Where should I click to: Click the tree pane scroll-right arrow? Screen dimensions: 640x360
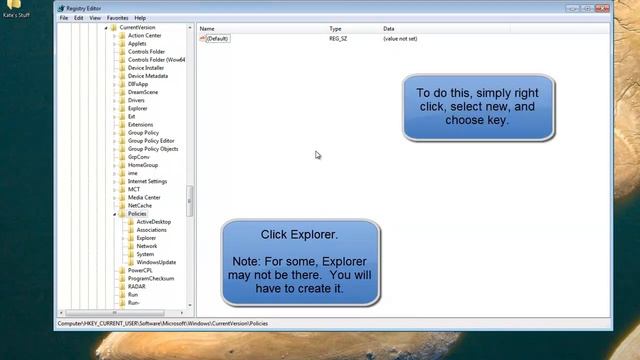pyautogui.click(x=182, y=313)
